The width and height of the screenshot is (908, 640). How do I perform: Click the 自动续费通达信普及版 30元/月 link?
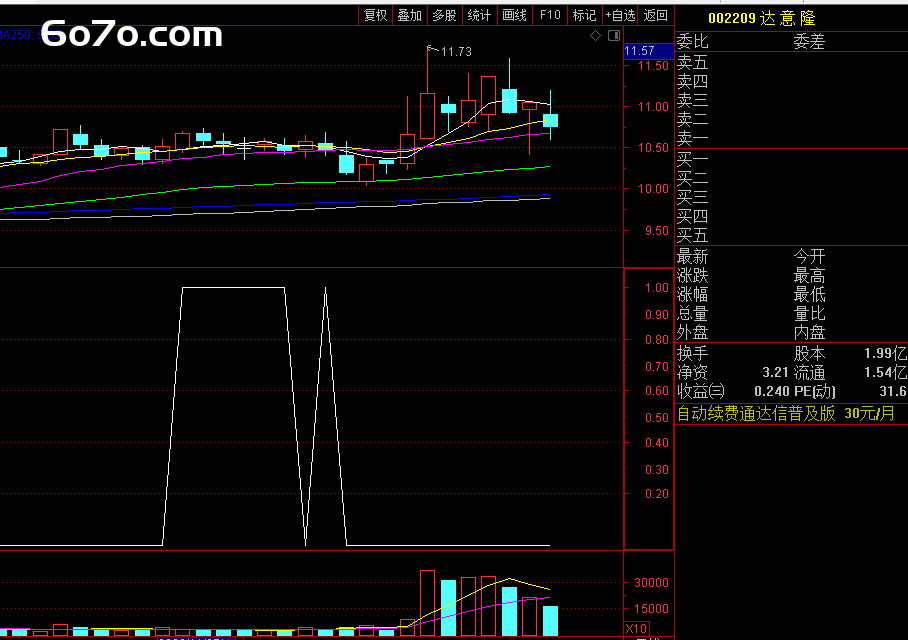pyautogui.click(x=786, y=414)
